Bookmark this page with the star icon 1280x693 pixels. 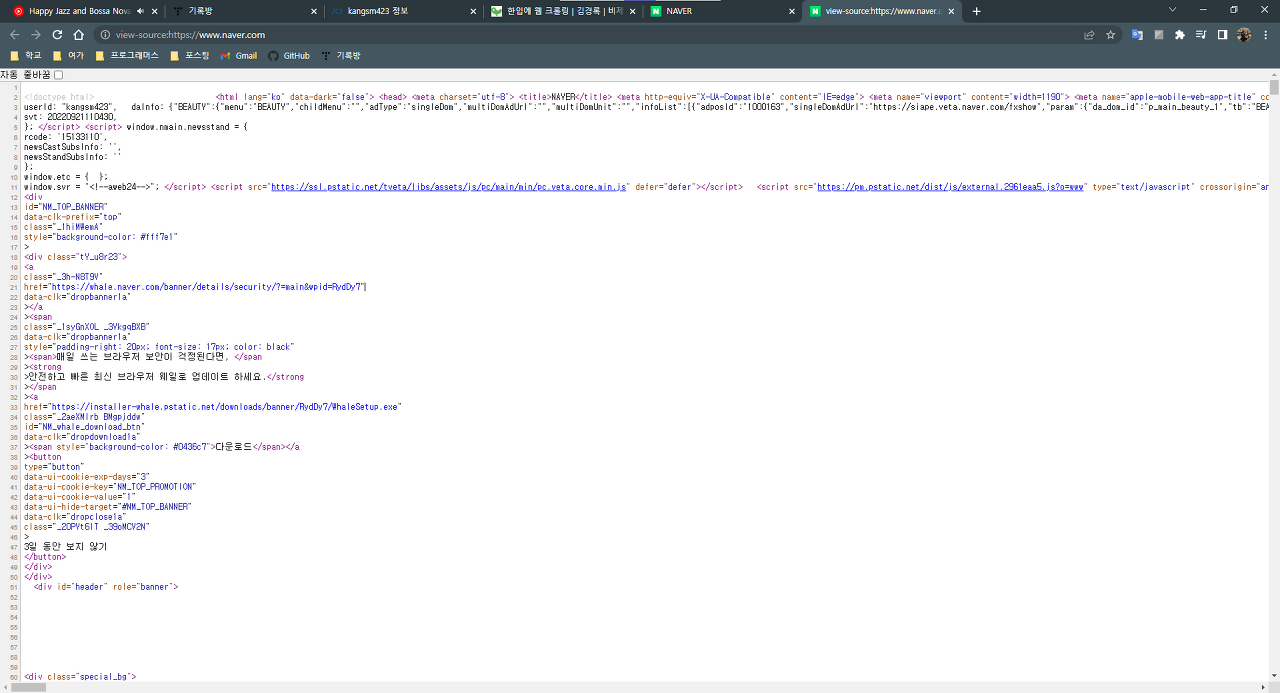1110,34
